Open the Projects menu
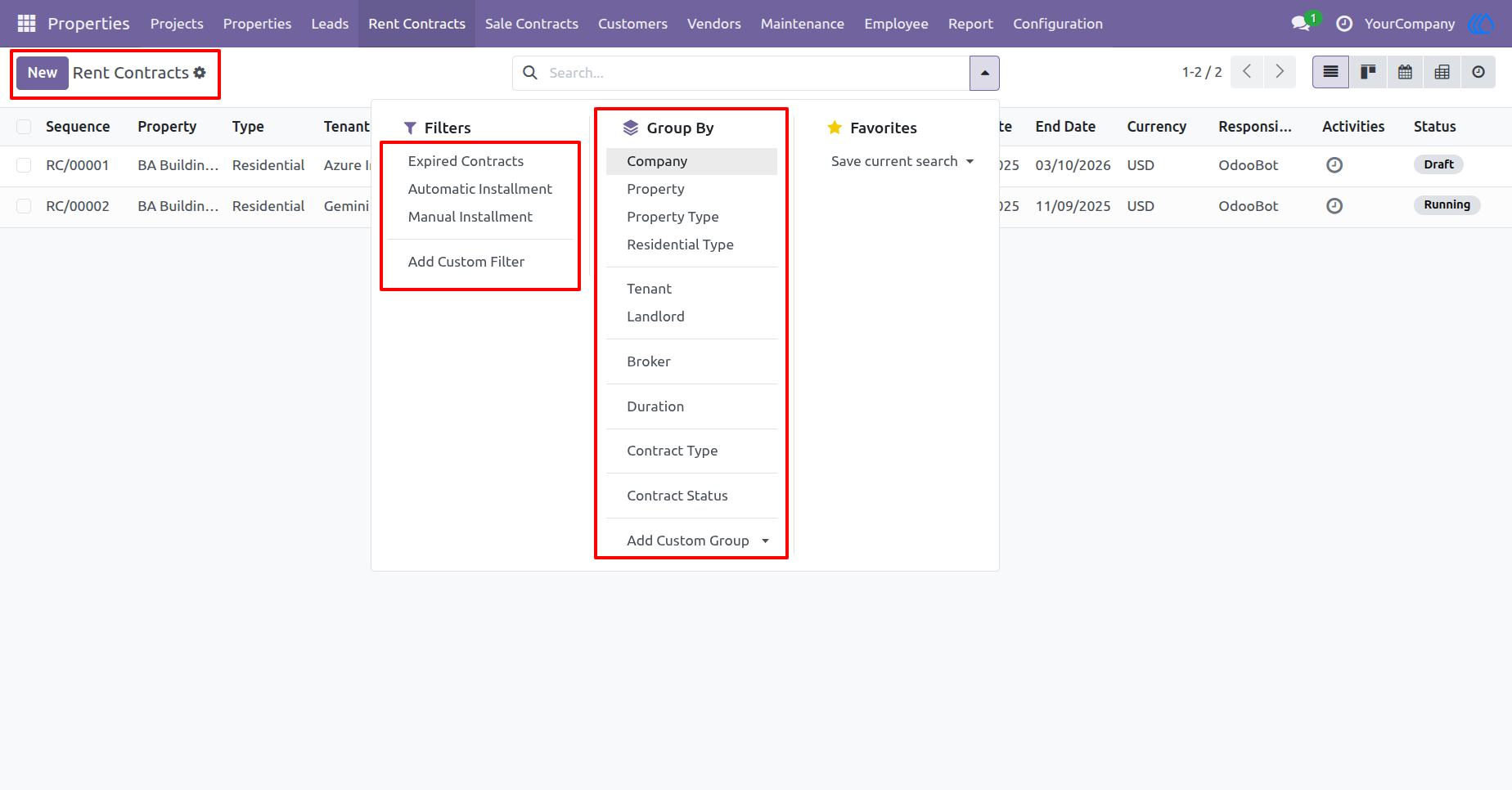The image size is (1512, 790). [x=177, y=24]
